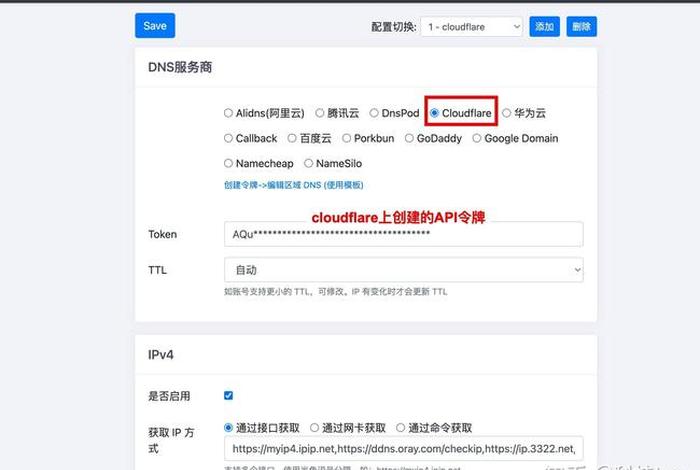The width and height of the screenshot is (700, 470).
Task: Choose 通过网卡获取 IP method
Action: 314,428
